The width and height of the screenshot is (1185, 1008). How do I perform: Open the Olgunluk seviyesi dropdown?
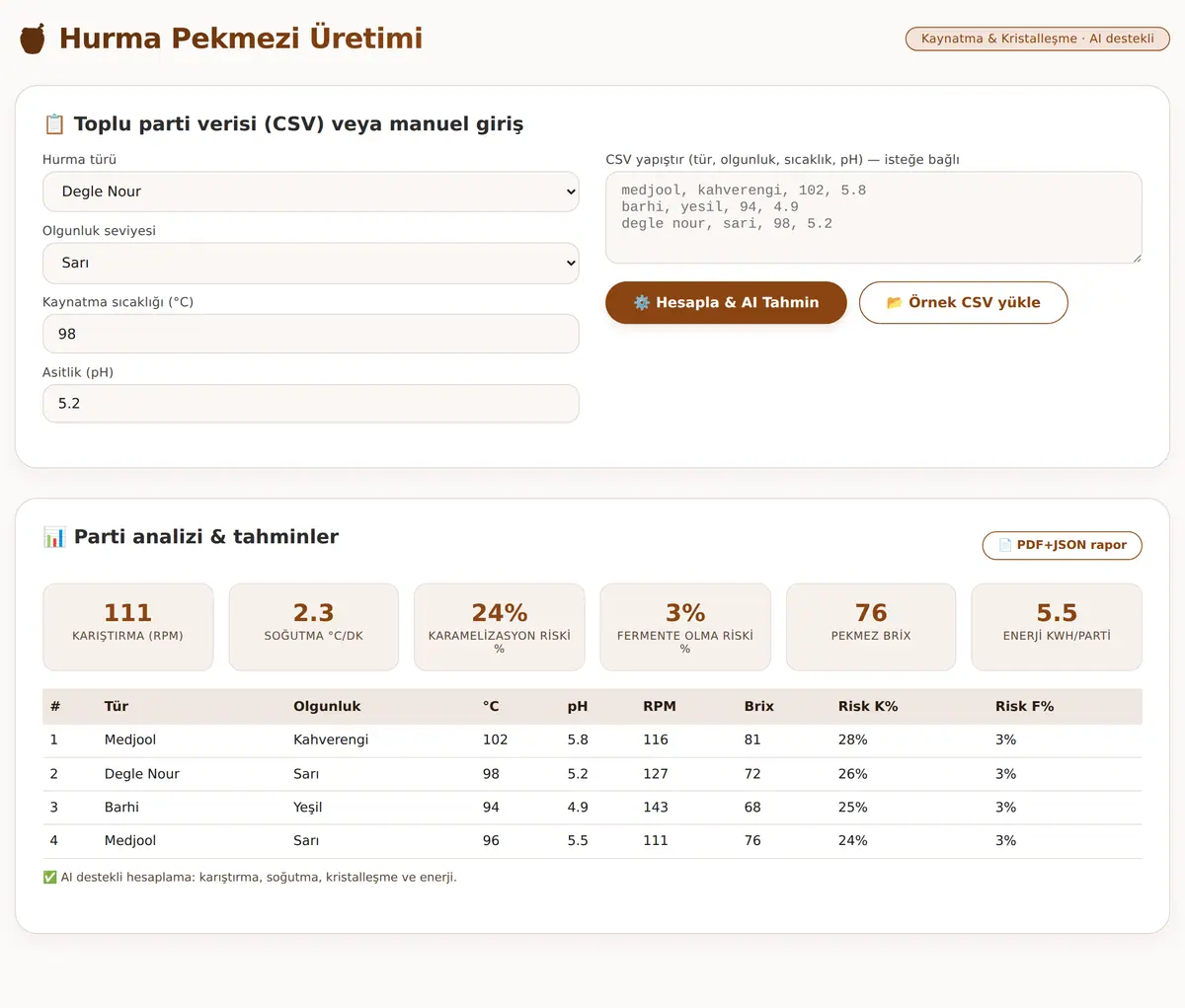[311, 263]
